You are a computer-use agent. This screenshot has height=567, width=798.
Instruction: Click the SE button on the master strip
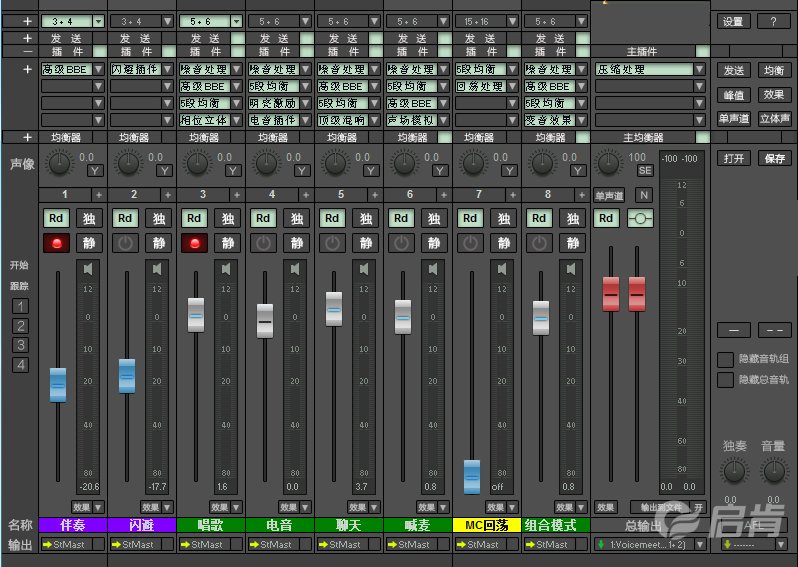click(645, 171)
